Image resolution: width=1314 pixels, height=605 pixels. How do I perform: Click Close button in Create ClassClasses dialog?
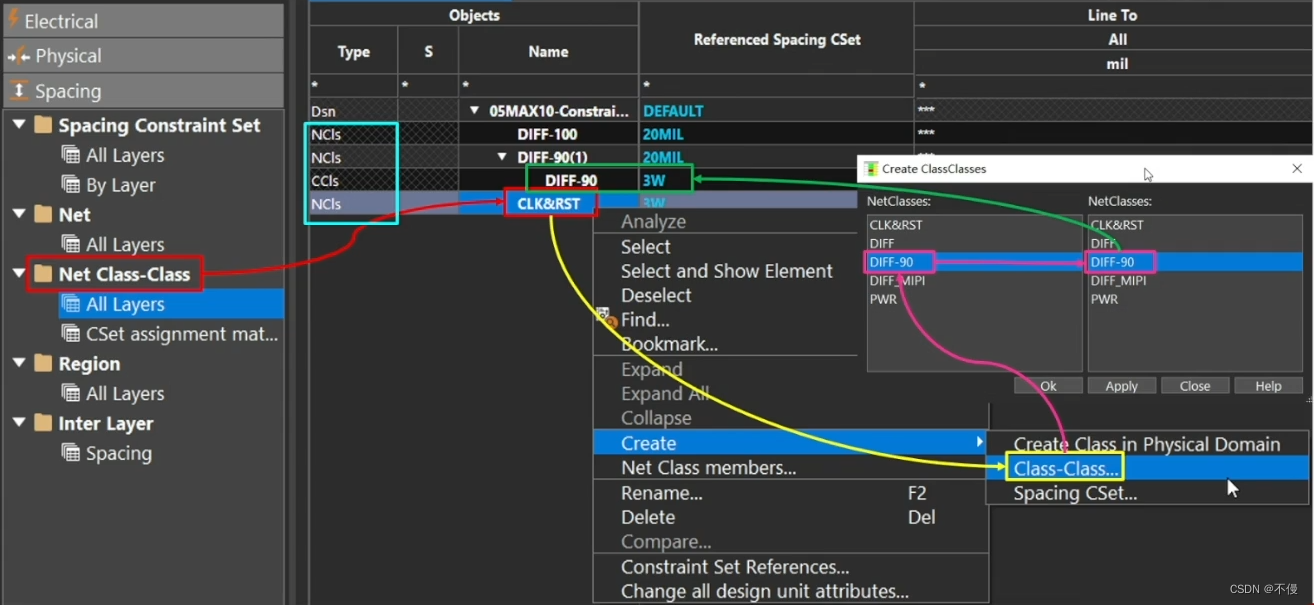1194,386
